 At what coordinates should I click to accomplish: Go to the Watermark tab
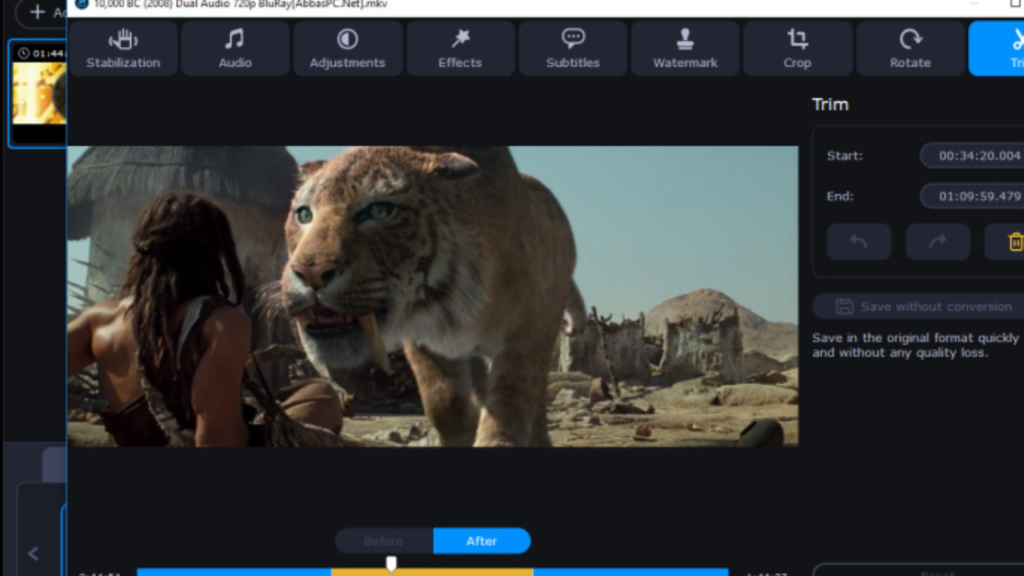[x=685, y=49]
